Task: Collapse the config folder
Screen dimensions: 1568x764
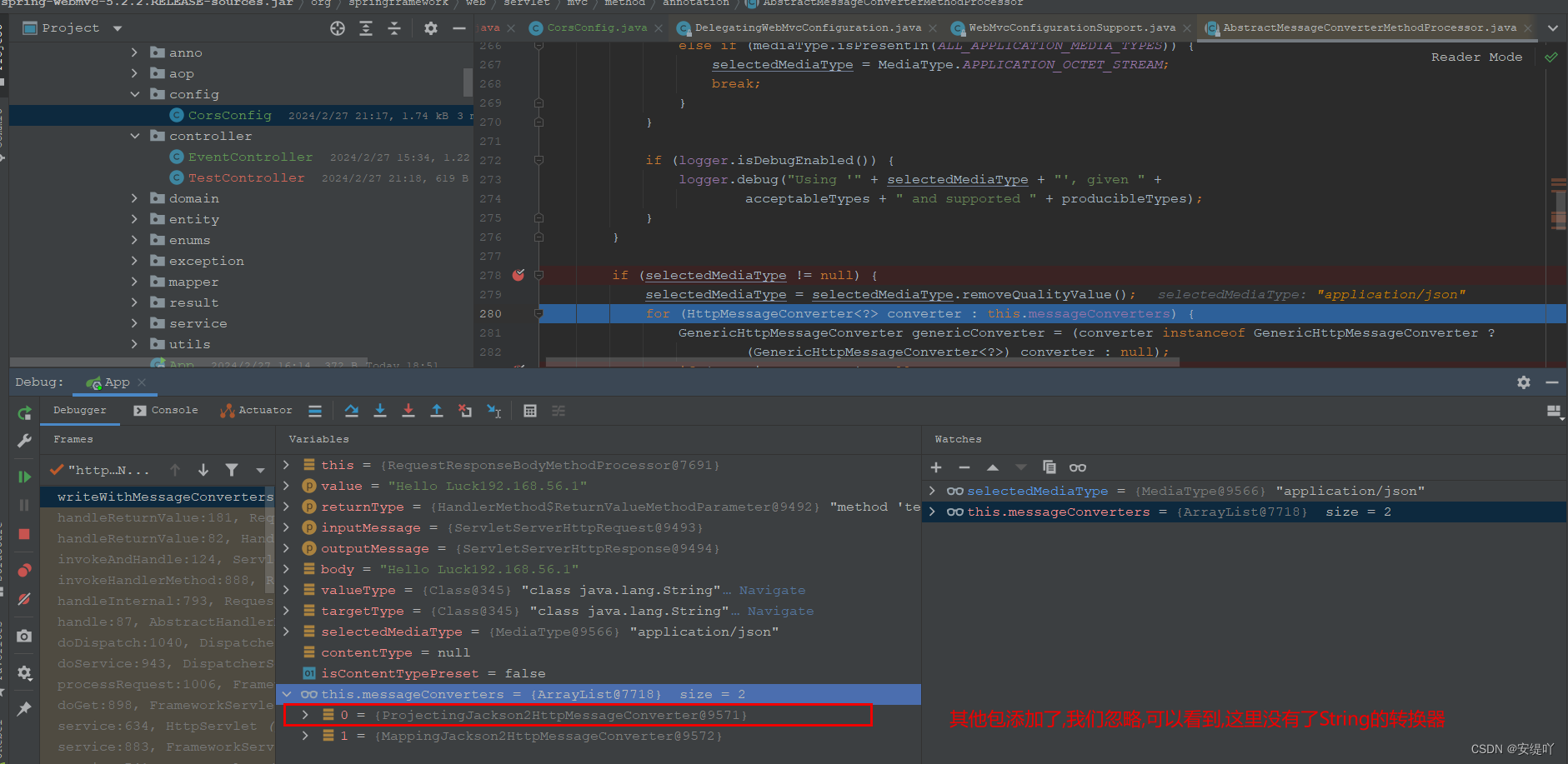Action: 135,94
